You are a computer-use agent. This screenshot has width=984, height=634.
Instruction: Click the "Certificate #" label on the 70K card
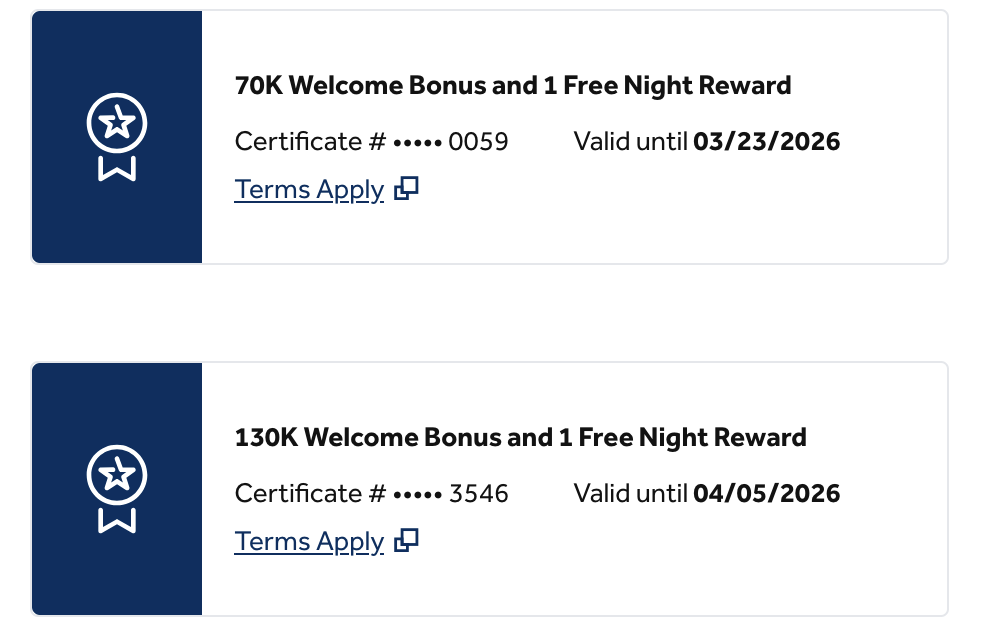coord(310,142)
